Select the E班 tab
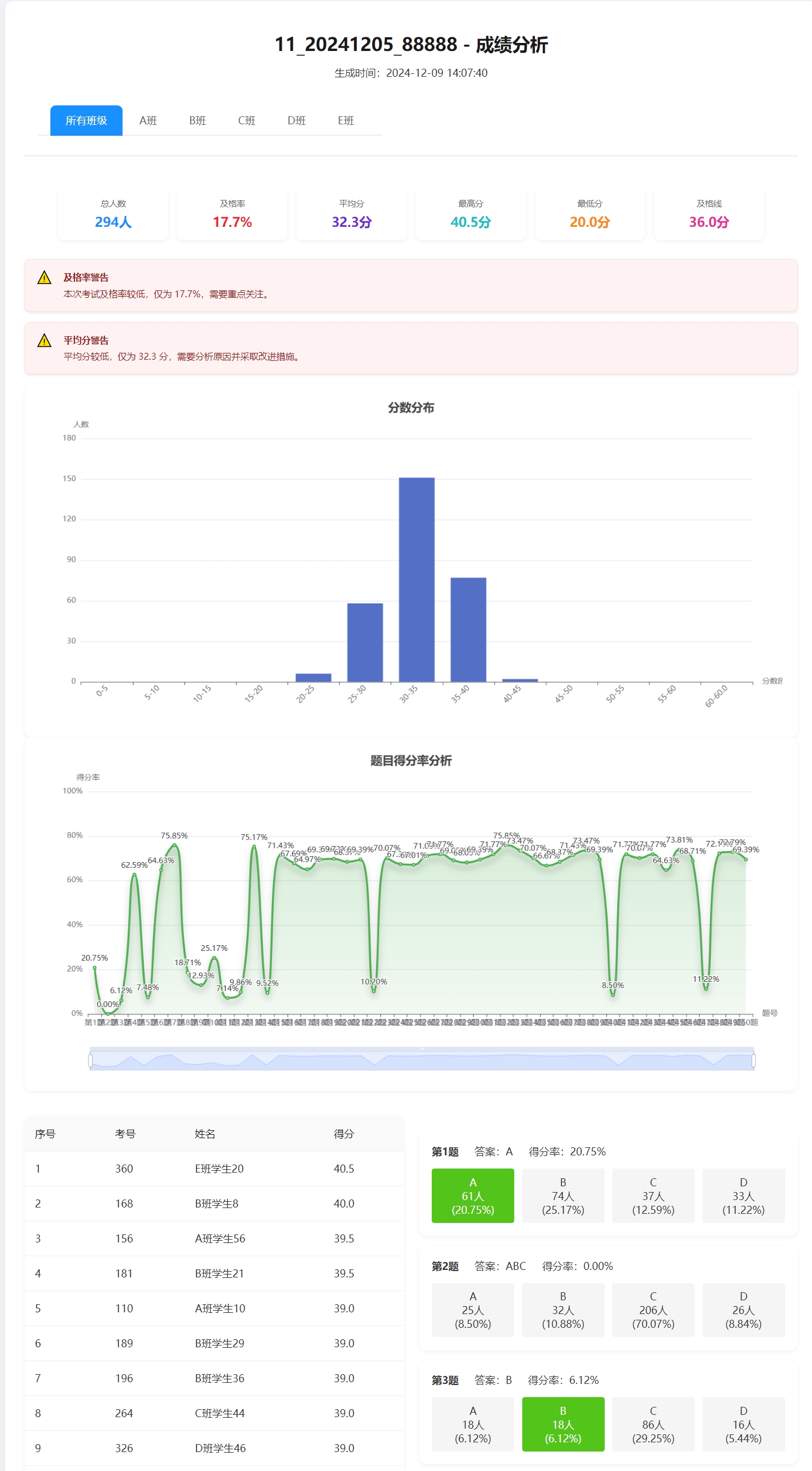Viewport: 812px width, 1471px height. tap(346, 120)
